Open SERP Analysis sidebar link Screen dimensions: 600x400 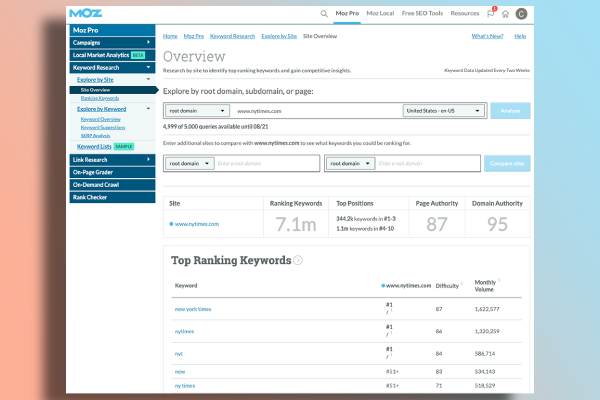coord(95,136)
